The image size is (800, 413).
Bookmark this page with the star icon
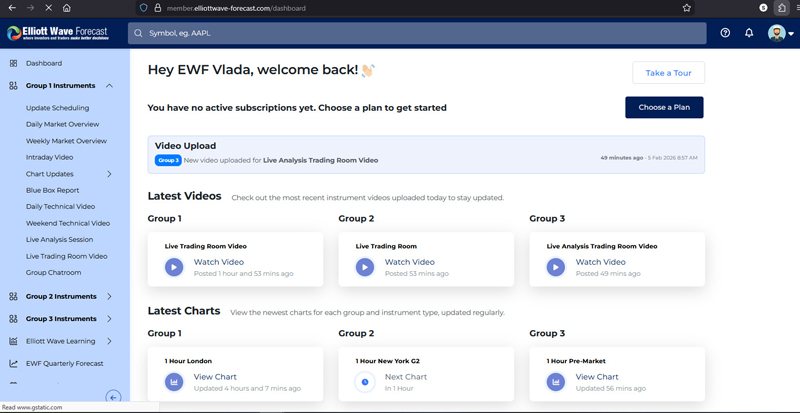(x=686, y=8)
